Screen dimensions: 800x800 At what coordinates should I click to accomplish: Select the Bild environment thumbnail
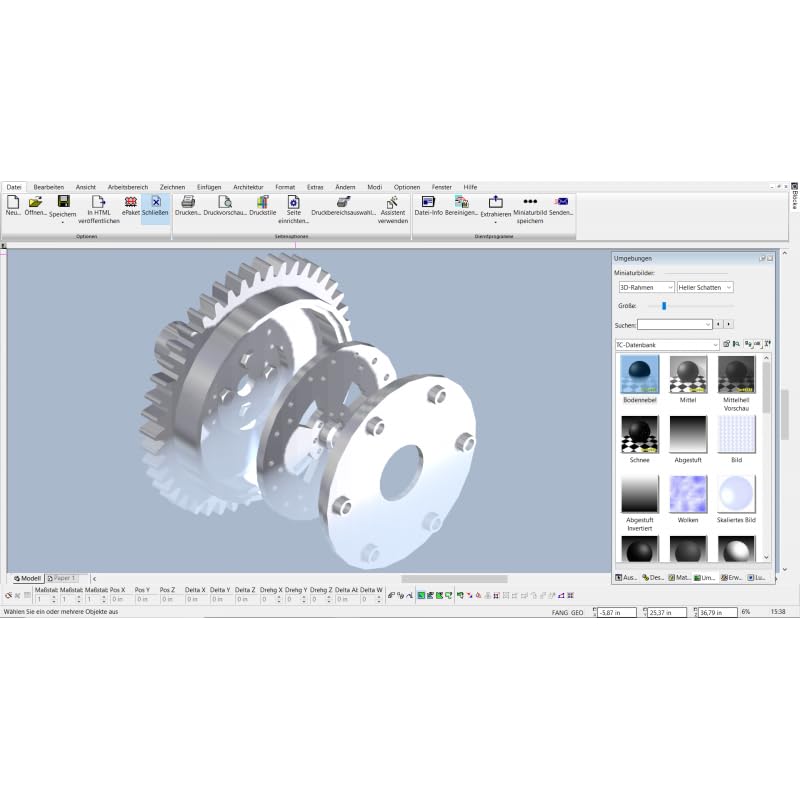(736, 434)
